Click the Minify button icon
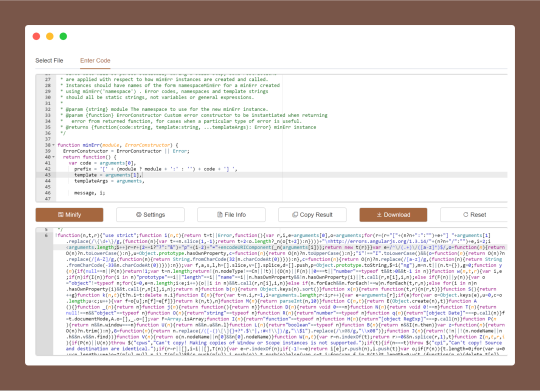 61,215
